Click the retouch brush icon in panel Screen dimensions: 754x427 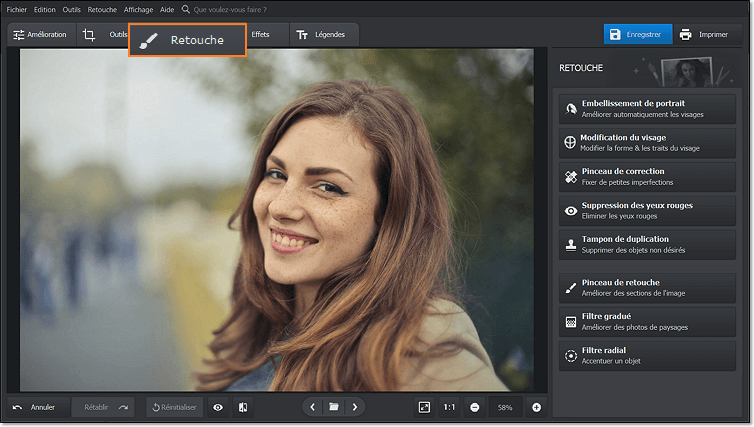click(x=571, y=288)
